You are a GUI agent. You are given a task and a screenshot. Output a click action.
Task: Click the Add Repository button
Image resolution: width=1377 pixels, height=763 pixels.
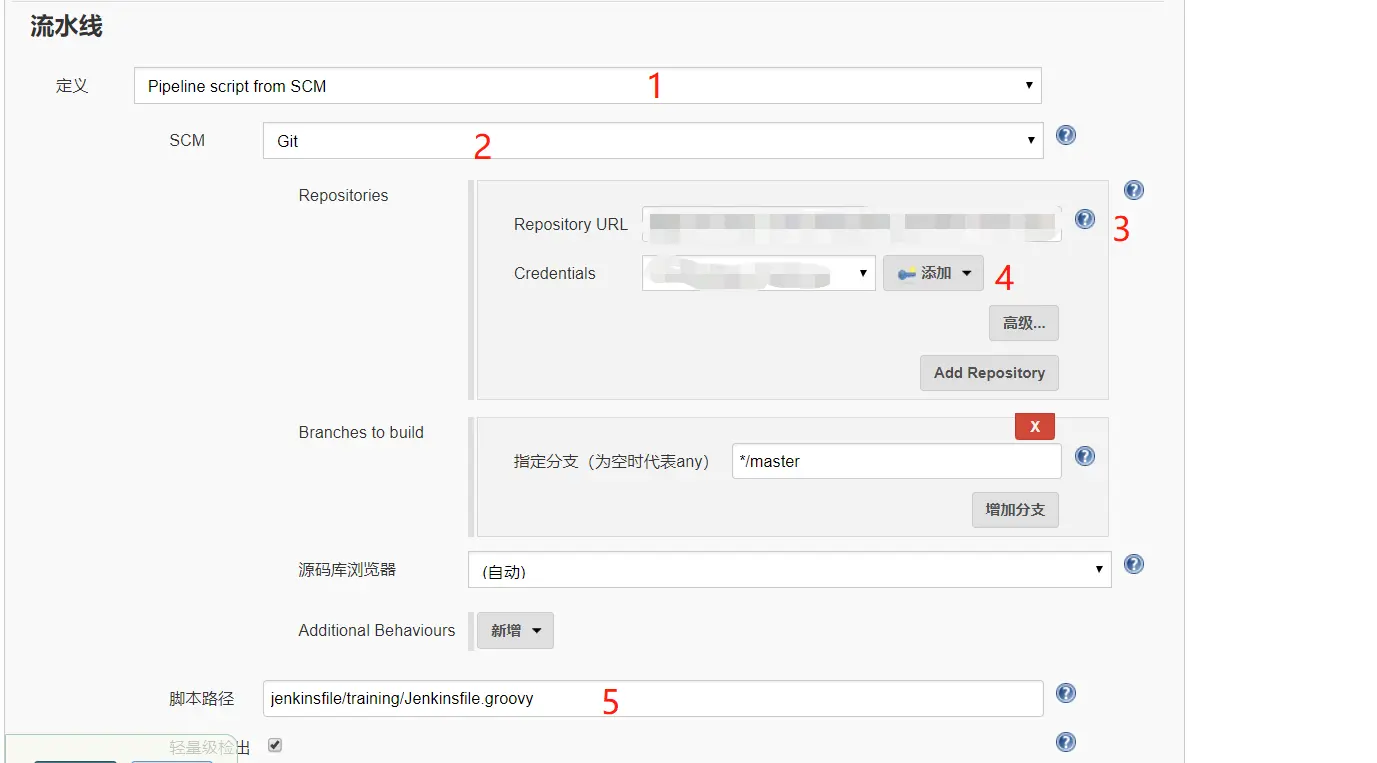pos(989,373)
